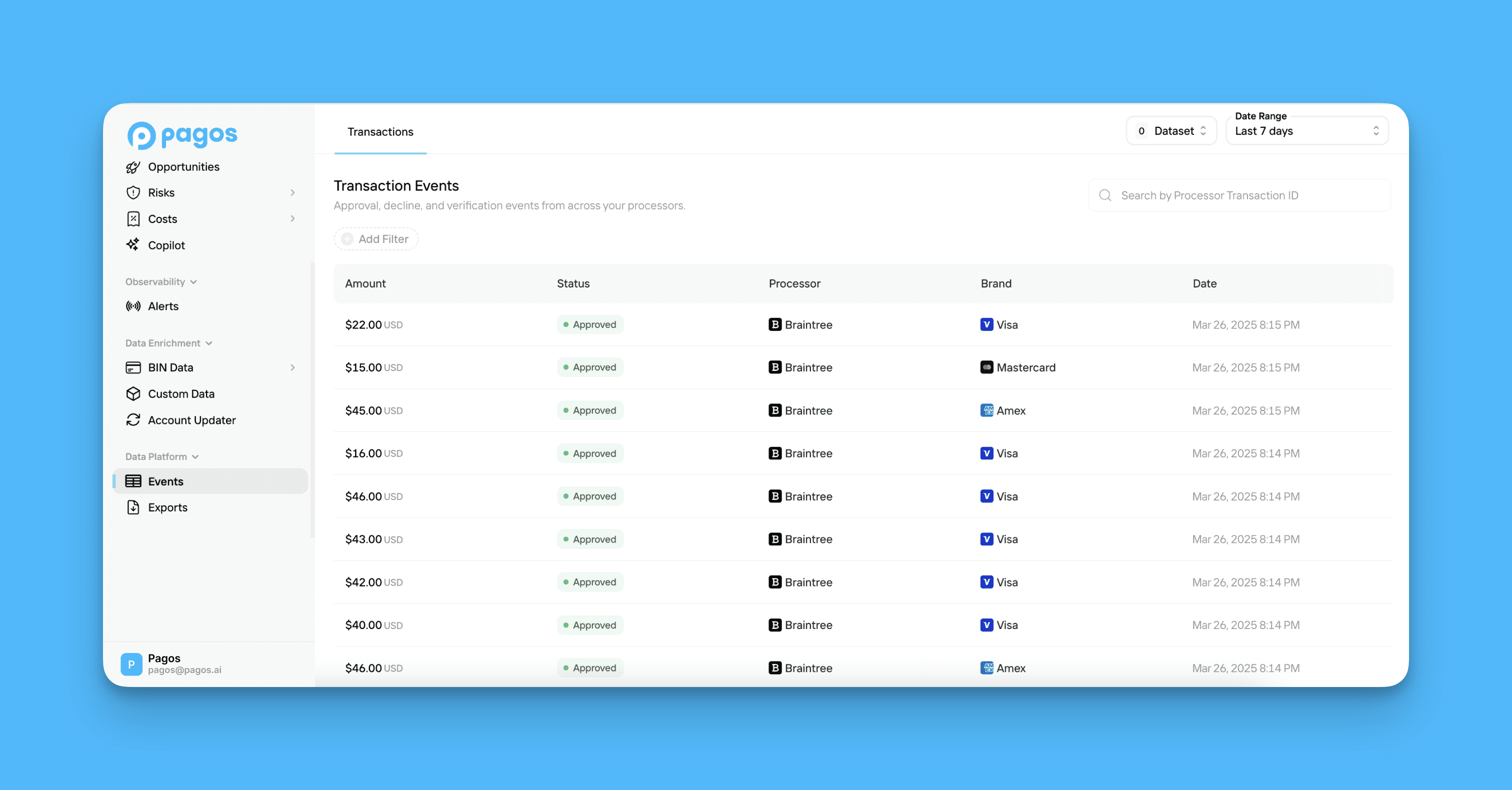Open Copilot via its sparkle icon

click(x=133, y=244)
